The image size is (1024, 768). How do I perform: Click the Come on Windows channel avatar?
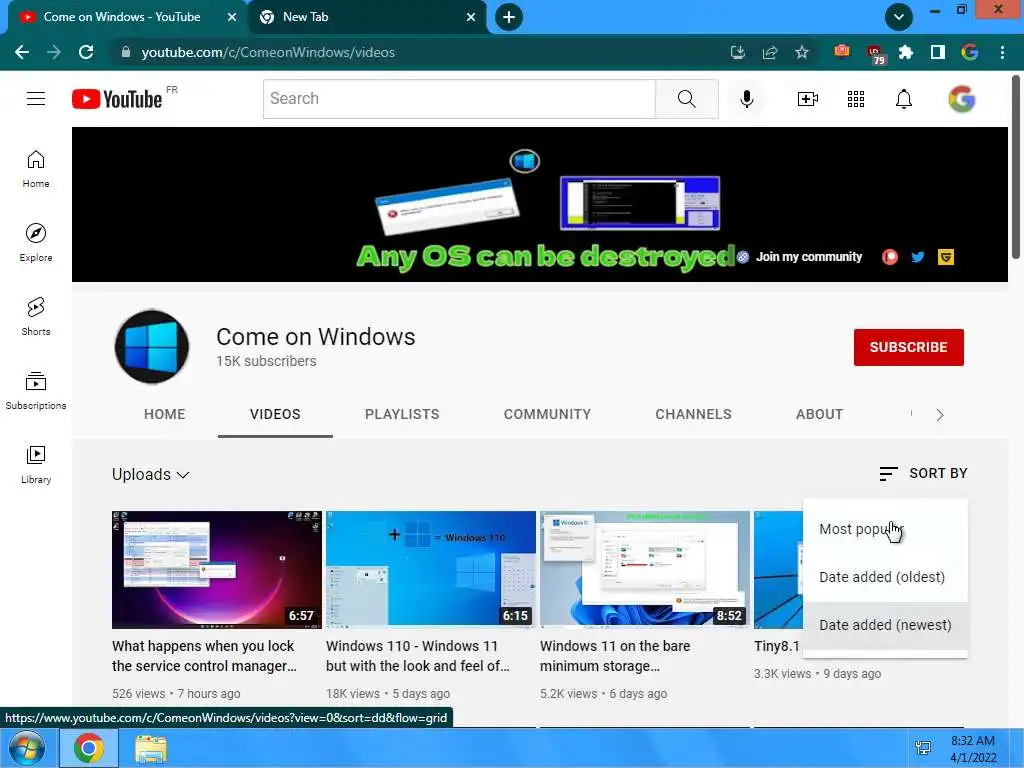[x=152, y=347]
